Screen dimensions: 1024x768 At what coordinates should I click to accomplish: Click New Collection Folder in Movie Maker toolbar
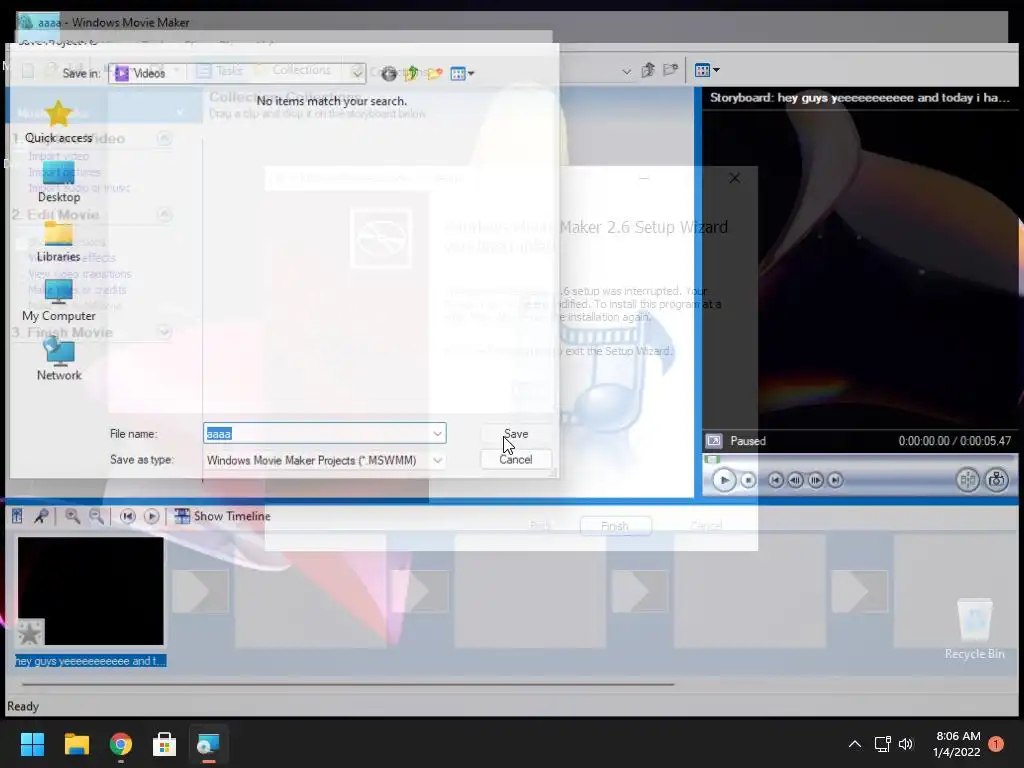pyautogui.click(x=671, y=70)
